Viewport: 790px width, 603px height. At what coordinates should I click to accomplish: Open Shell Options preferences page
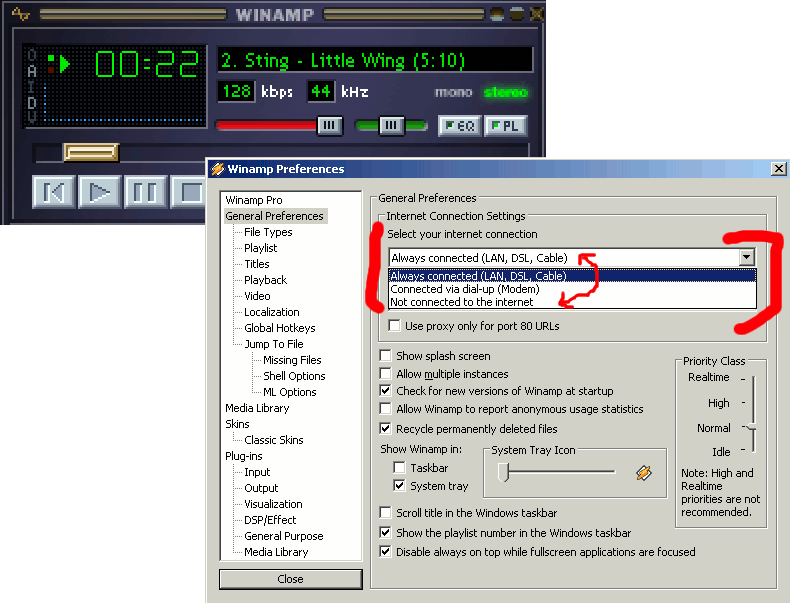tap(294, 376)
